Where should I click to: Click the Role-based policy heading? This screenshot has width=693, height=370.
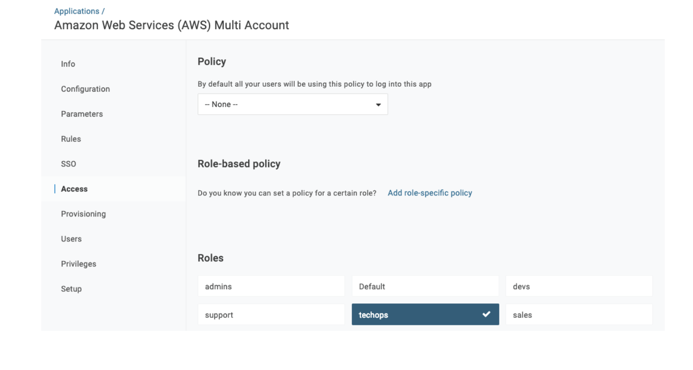(x=239, y=164)
